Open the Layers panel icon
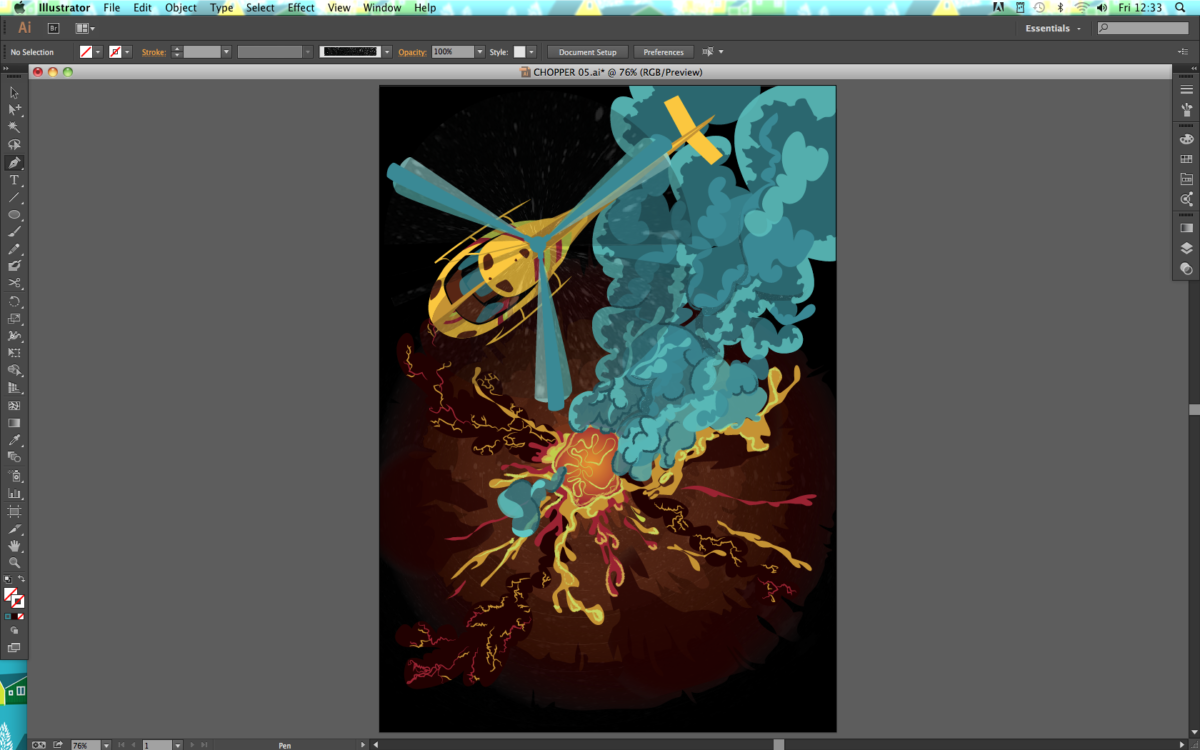The height and width of the screenshot is (750, 1200). pyautogui.click(x=1186, y=248)
